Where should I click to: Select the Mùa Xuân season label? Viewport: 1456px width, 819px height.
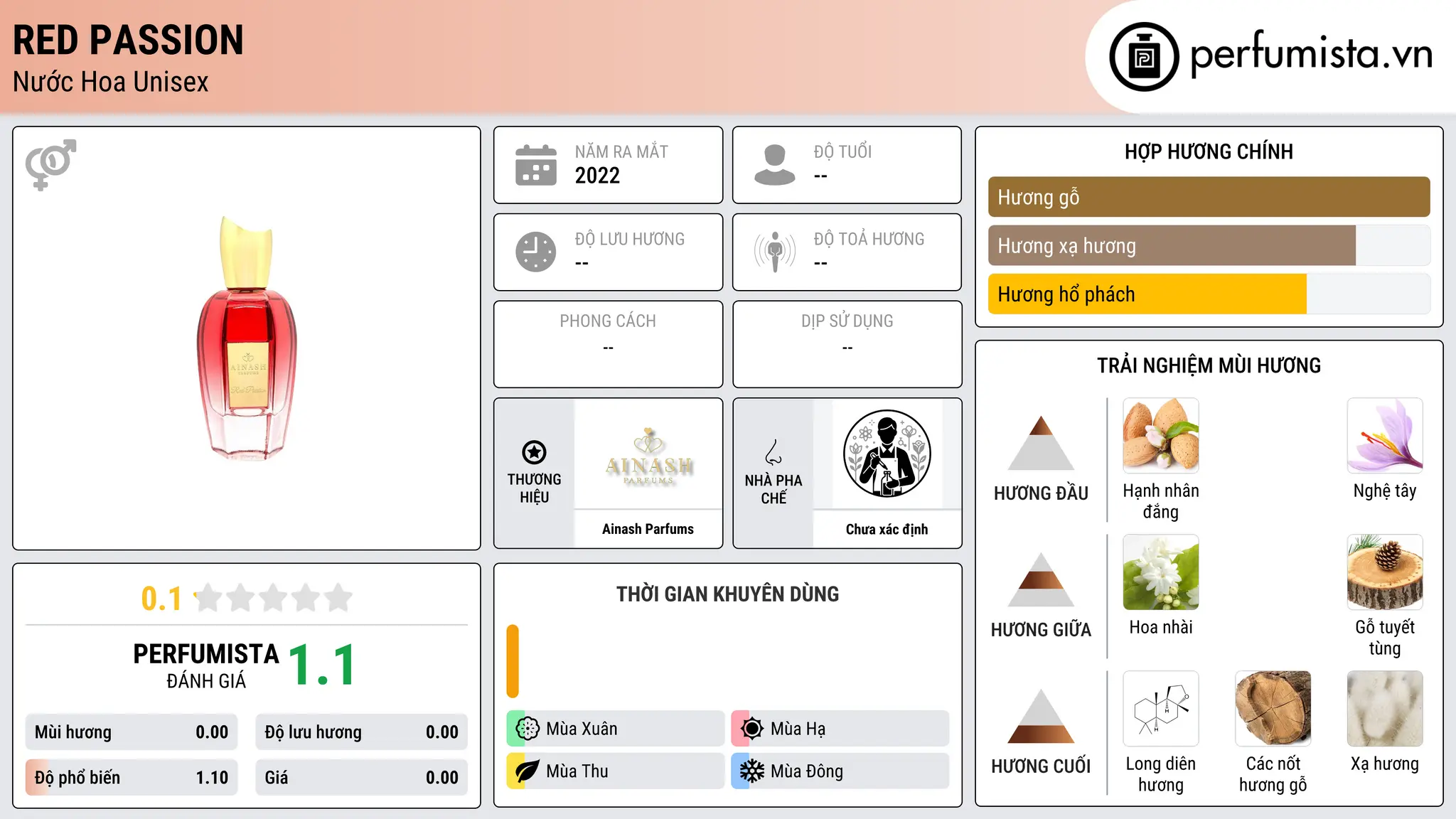[582, 729]
